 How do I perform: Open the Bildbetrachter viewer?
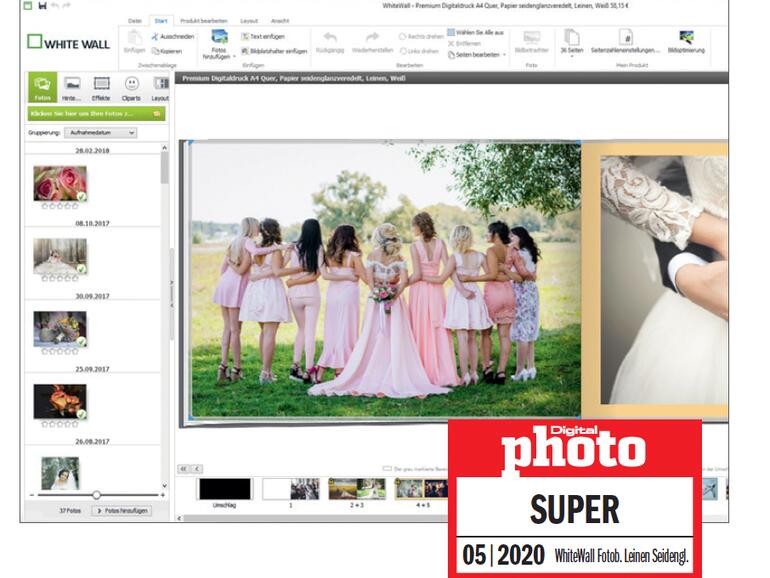pos(531,42)
